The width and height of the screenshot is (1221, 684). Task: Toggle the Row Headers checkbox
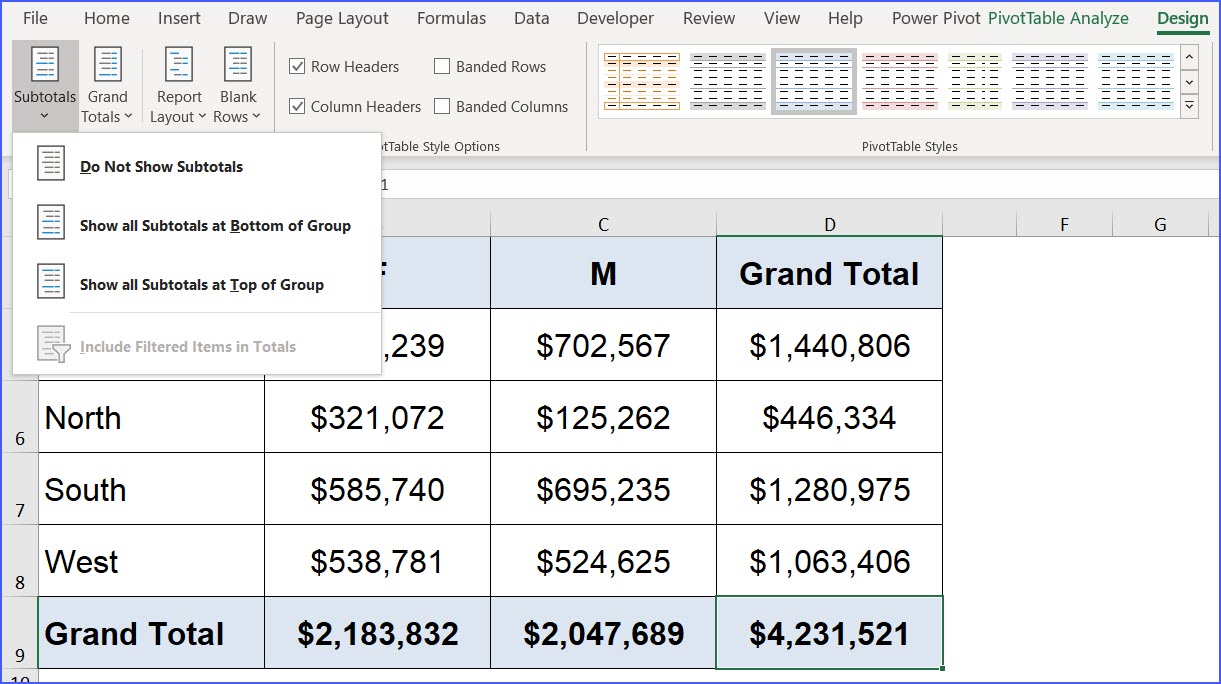297,66
